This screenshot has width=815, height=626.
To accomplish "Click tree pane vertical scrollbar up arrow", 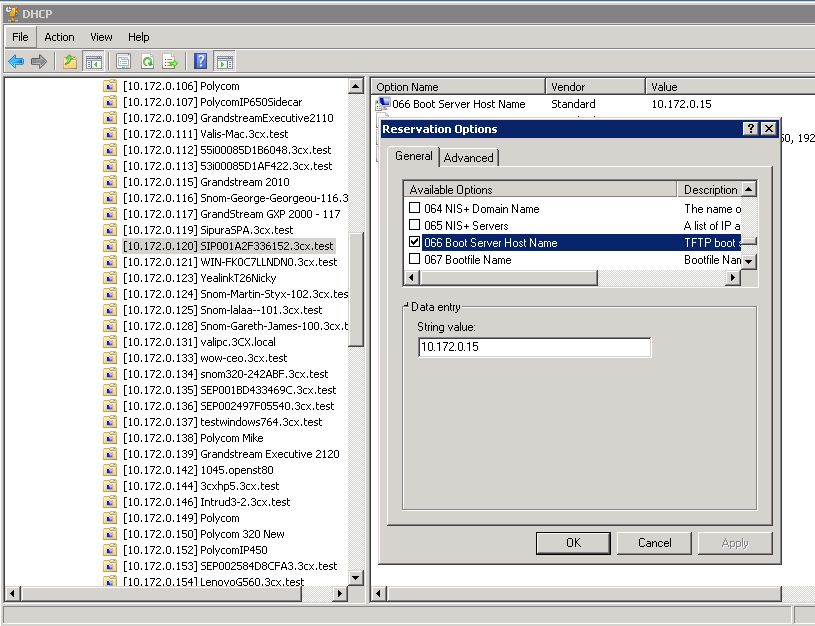I will (x=356, y=86).
